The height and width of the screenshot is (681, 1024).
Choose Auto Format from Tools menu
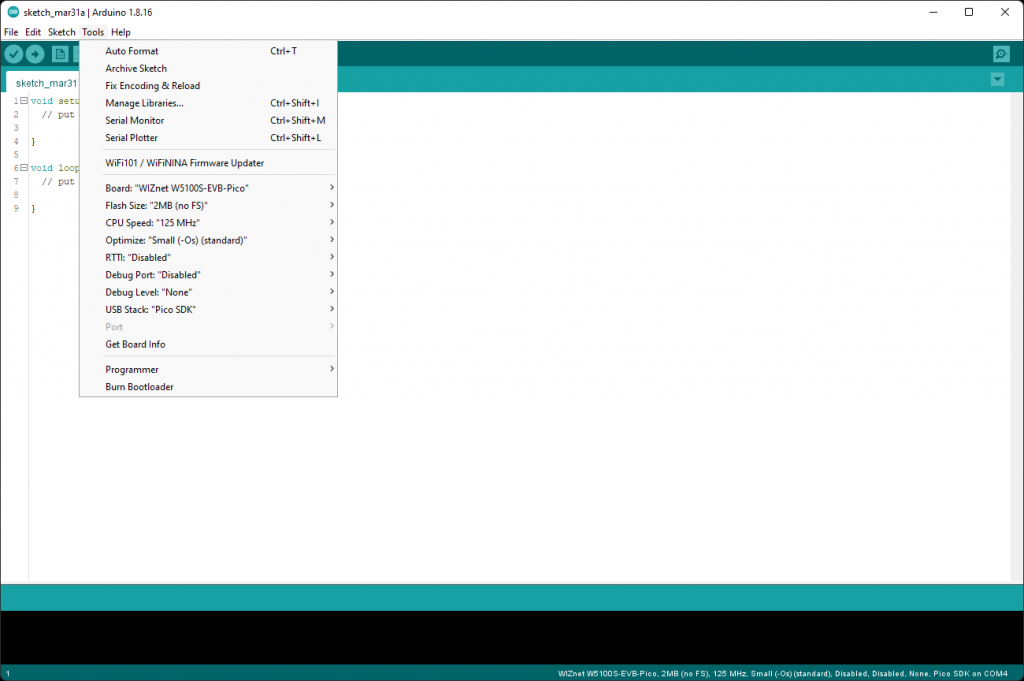coord(208,51)
